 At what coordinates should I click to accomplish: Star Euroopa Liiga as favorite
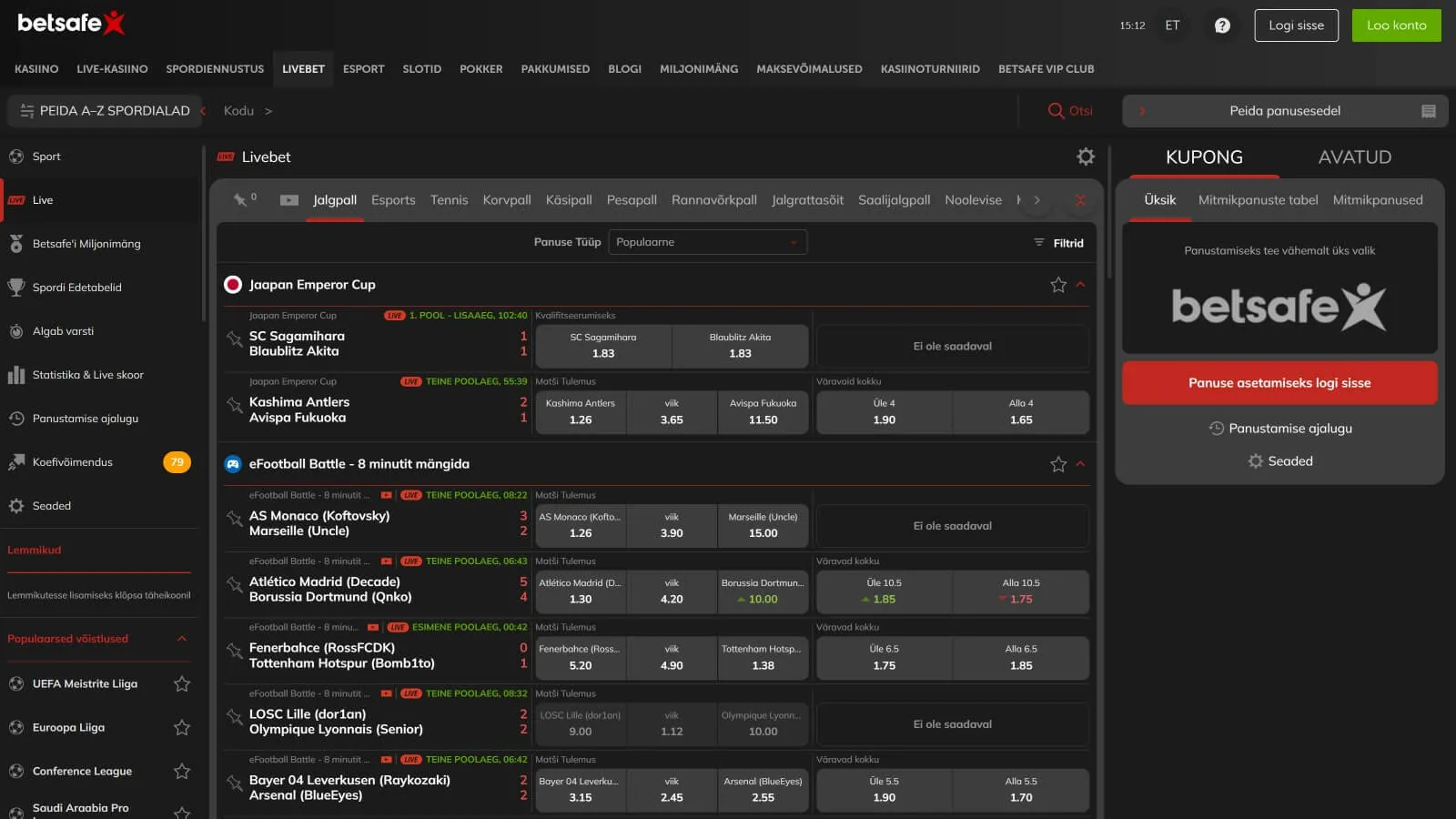tap(182, 727)
